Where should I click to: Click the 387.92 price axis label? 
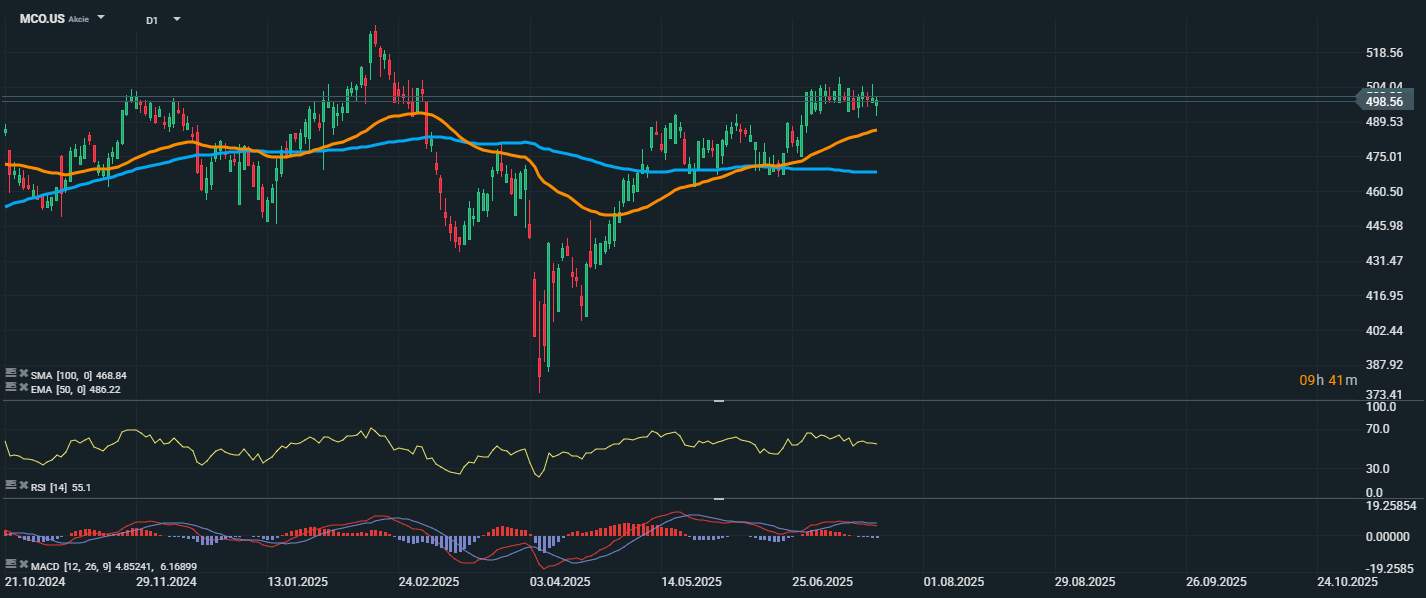(1384, 365)
